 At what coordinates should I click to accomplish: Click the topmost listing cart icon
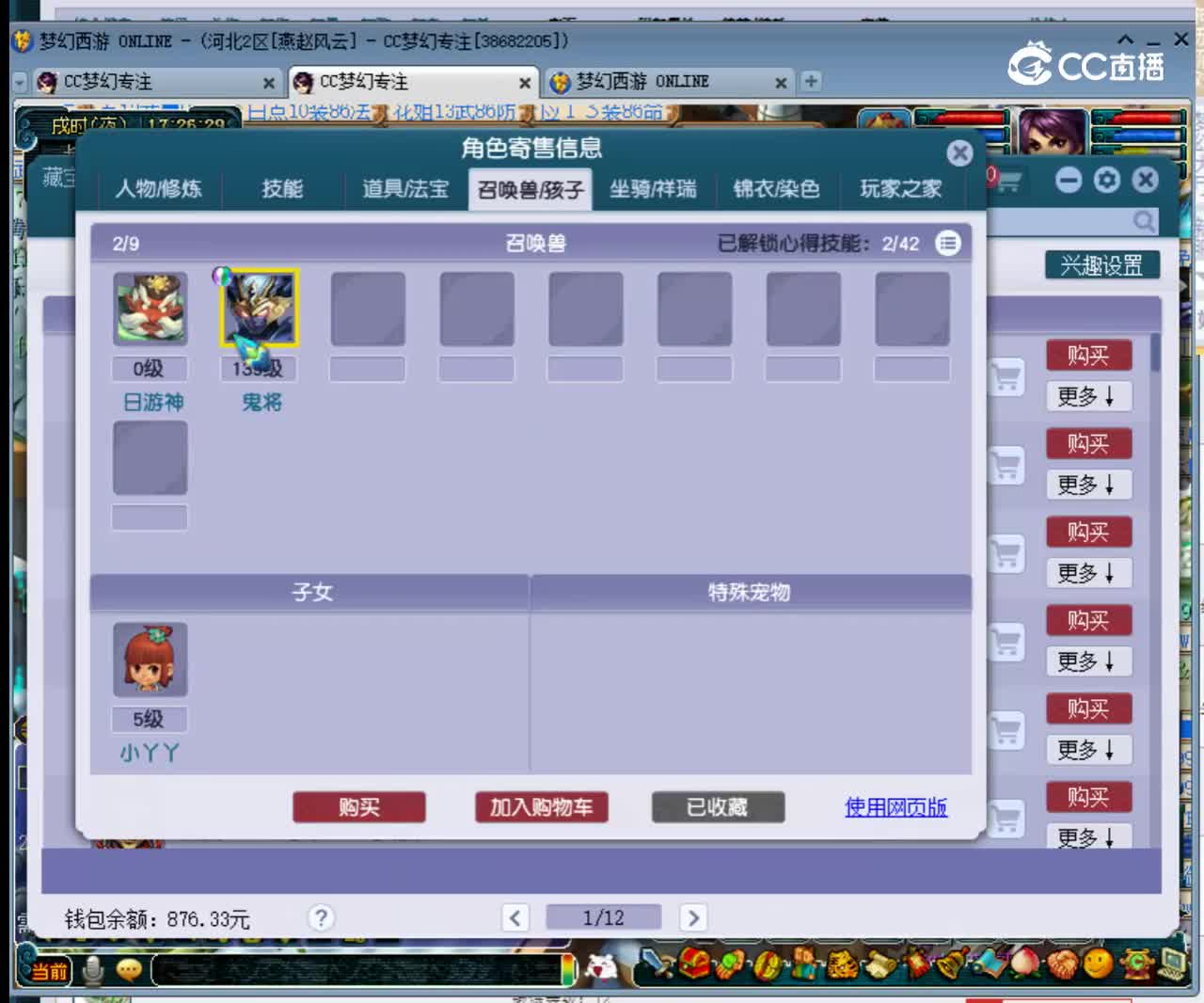(x=1006, y=377)
